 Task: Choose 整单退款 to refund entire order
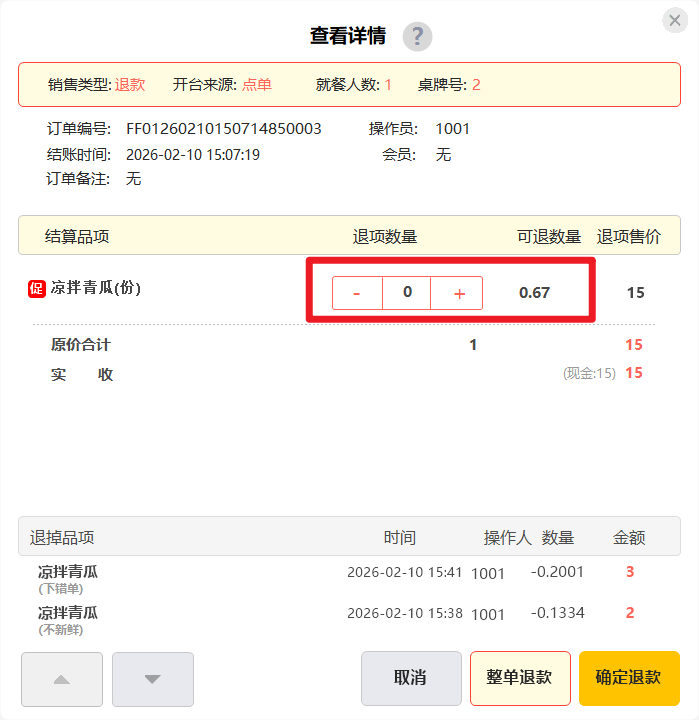(520, 678)
